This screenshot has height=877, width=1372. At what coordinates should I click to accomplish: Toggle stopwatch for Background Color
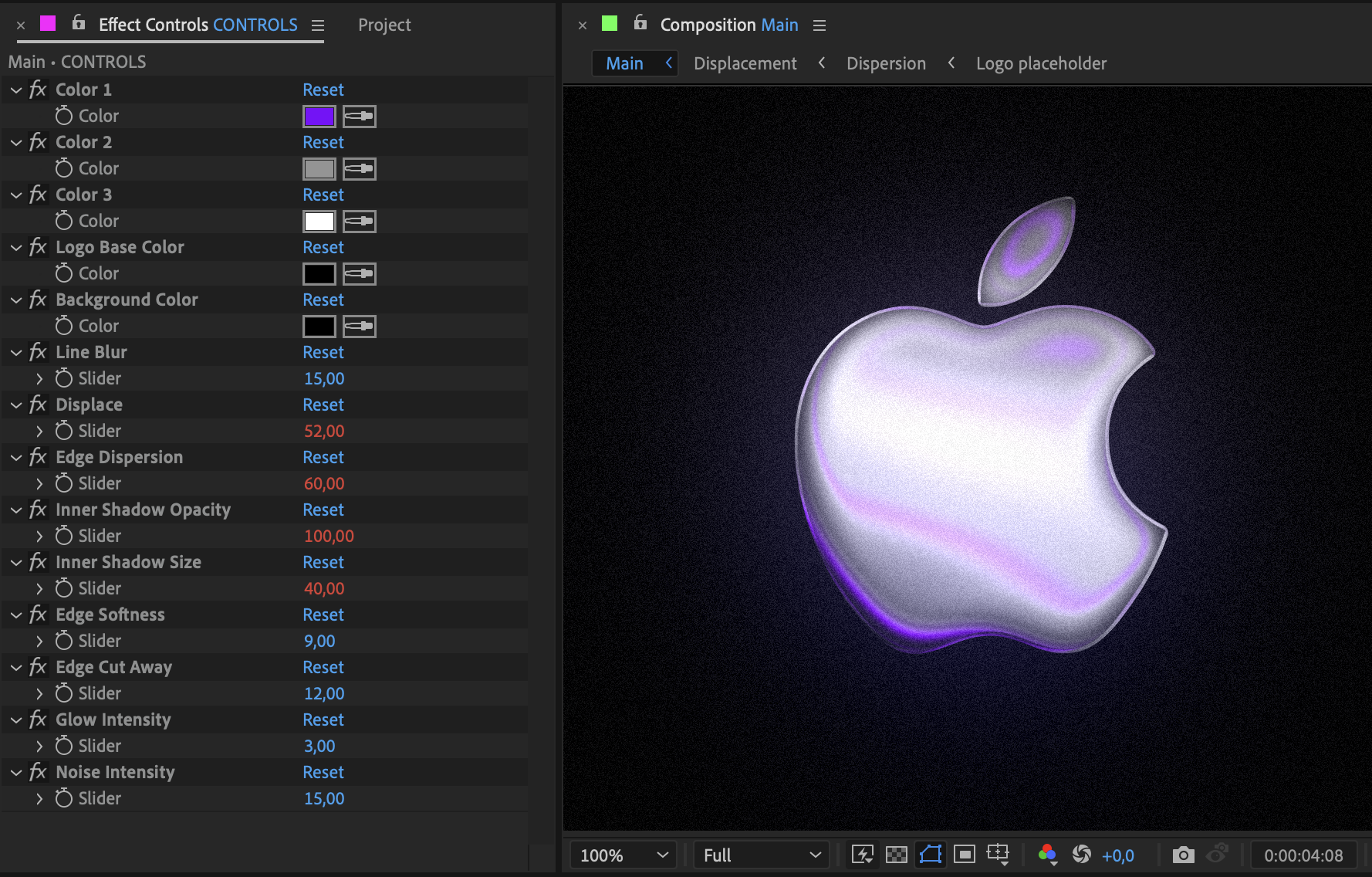click(64, 326)
